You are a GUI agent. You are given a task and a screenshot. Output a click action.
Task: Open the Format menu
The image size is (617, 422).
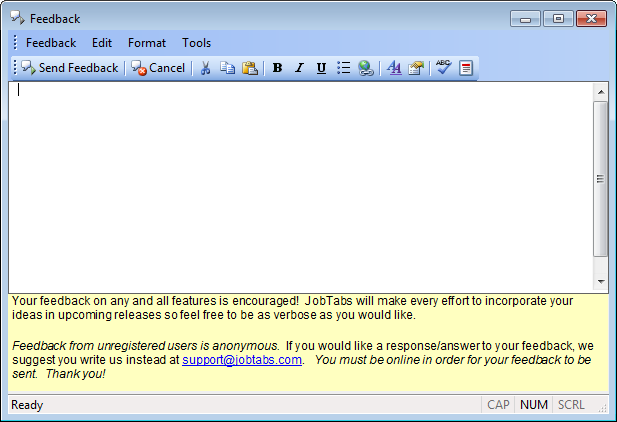(147, 43)
